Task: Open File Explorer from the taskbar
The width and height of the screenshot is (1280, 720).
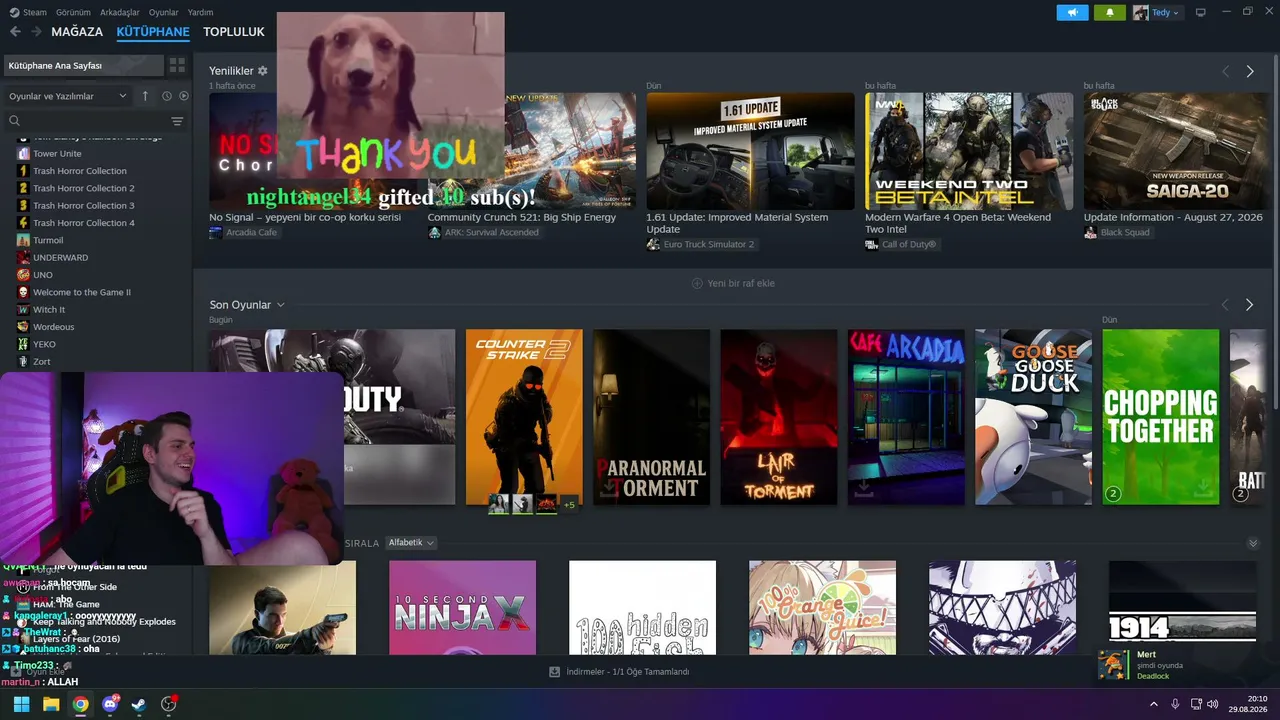Action: click(51, 704)
